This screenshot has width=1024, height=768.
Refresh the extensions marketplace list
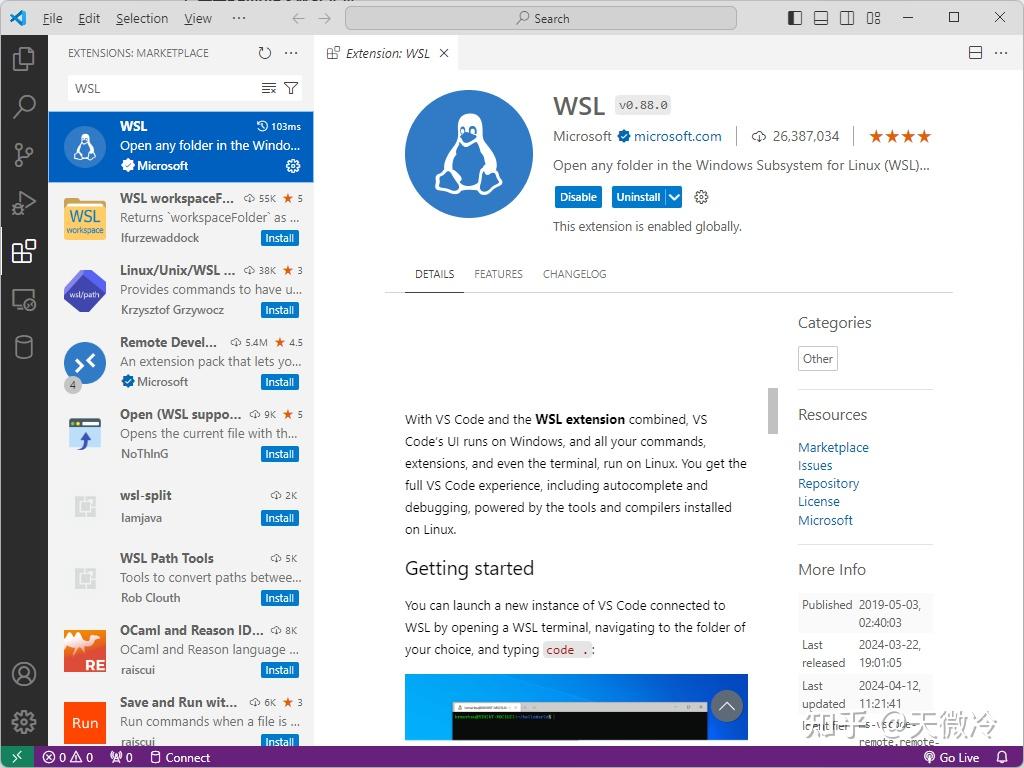click(264, 53)
